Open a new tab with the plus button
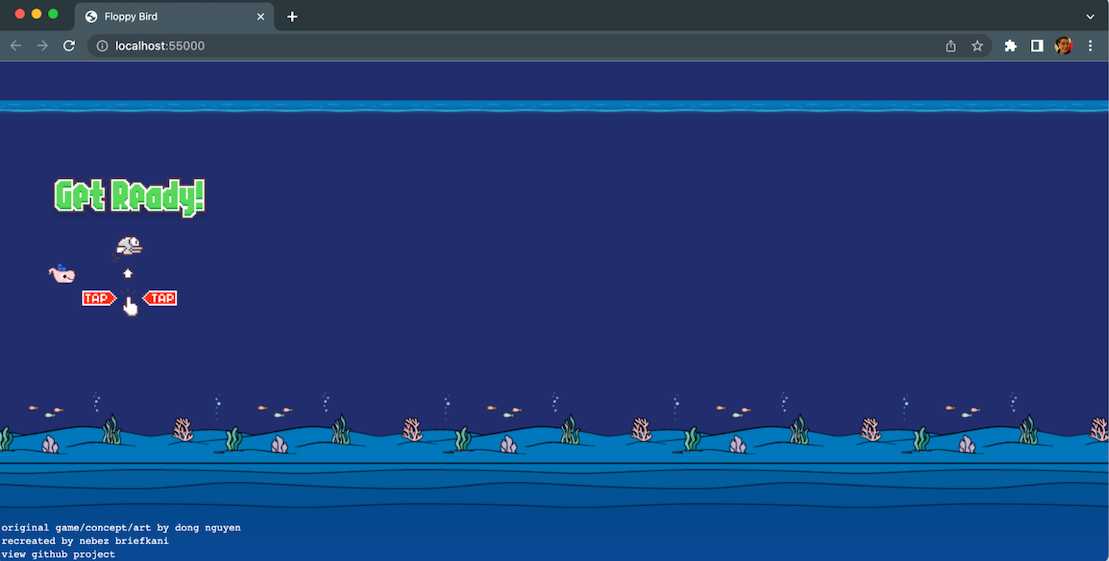Viewport: 1109px width, 561px height. coord(292,17)
